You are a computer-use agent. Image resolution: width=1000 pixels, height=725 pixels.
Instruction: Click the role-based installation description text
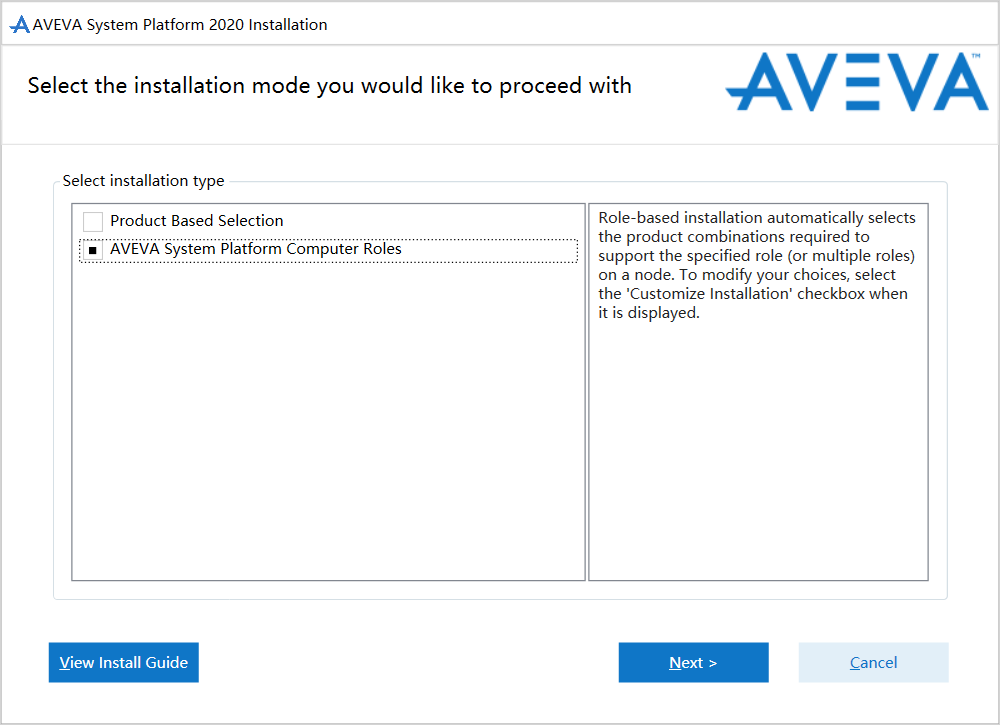pos(757,265)
